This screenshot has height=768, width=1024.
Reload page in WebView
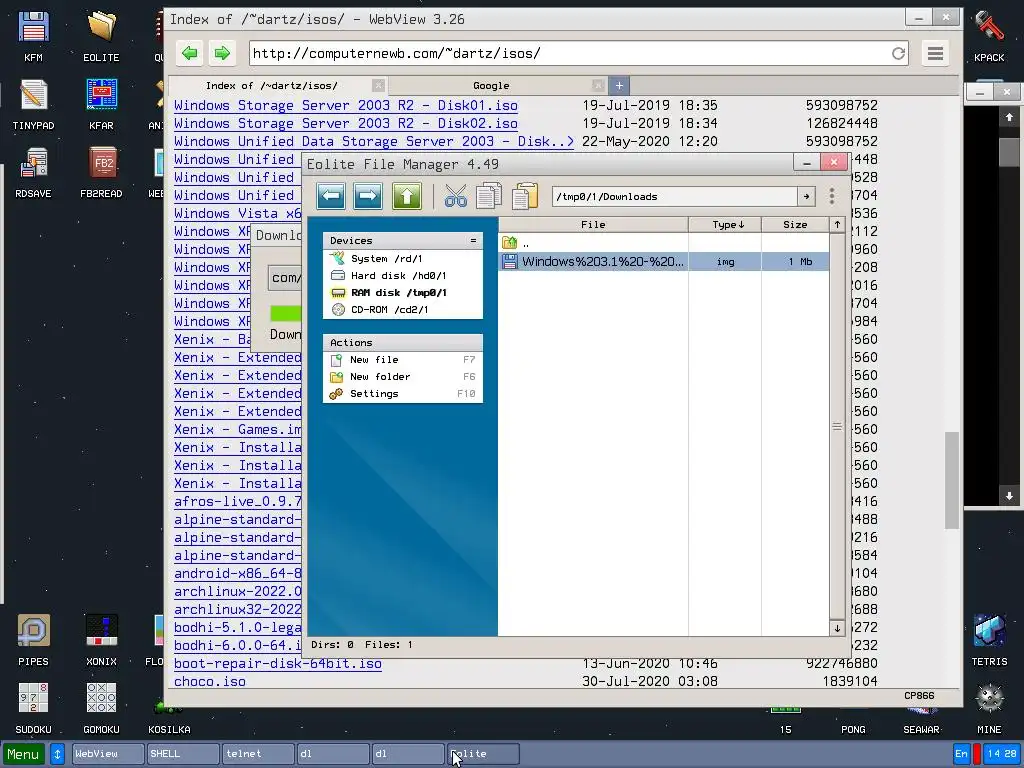point(899,54)
